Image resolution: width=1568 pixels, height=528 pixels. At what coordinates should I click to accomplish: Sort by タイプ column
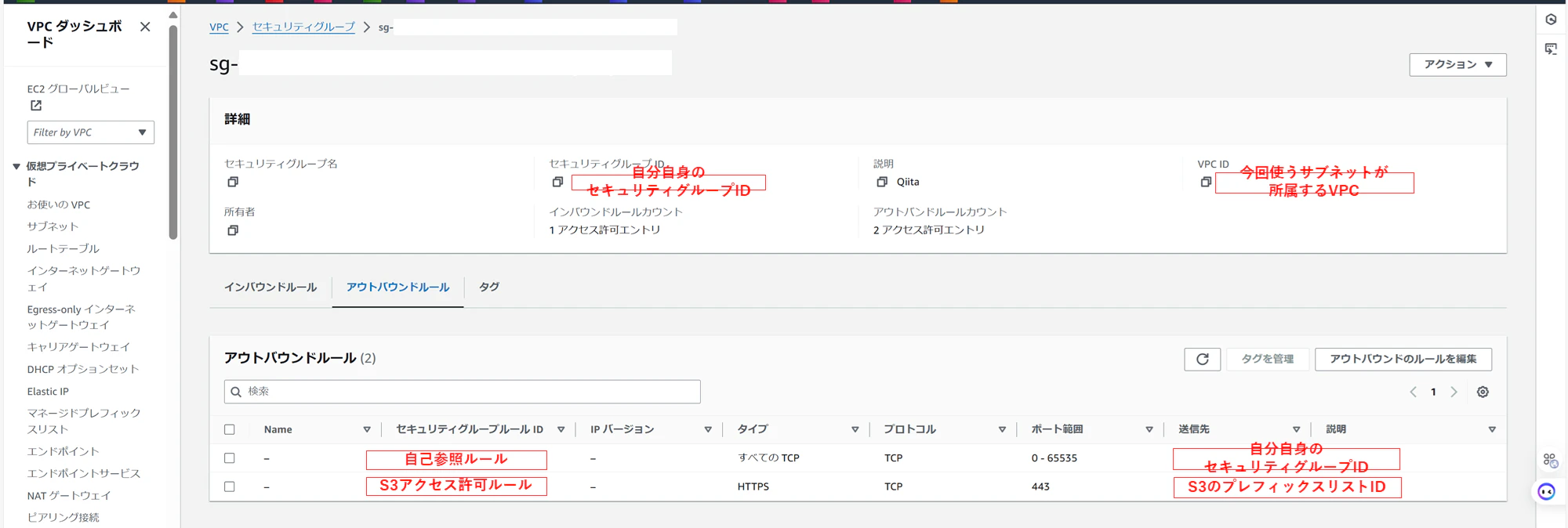855,429
